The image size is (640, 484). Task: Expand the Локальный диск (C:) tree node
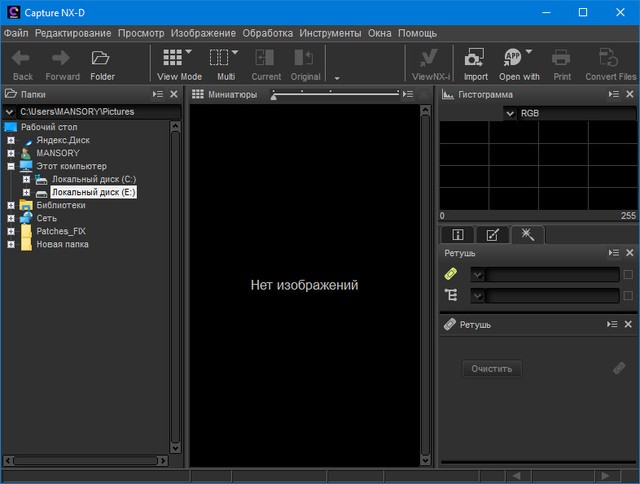click(27, 179)
